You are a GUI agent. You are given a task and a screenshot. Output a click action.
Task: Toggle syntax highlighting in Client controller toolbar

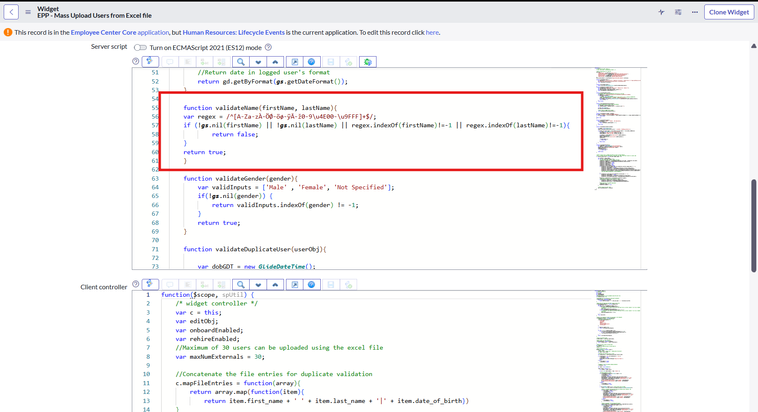coord(150,284)
